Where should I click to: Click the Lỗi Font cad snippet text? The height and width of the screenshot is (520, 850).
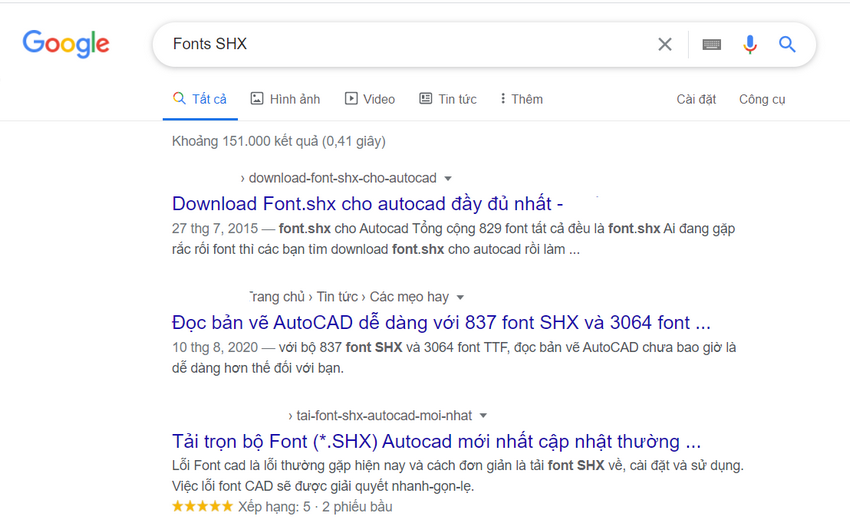point(458,476)
